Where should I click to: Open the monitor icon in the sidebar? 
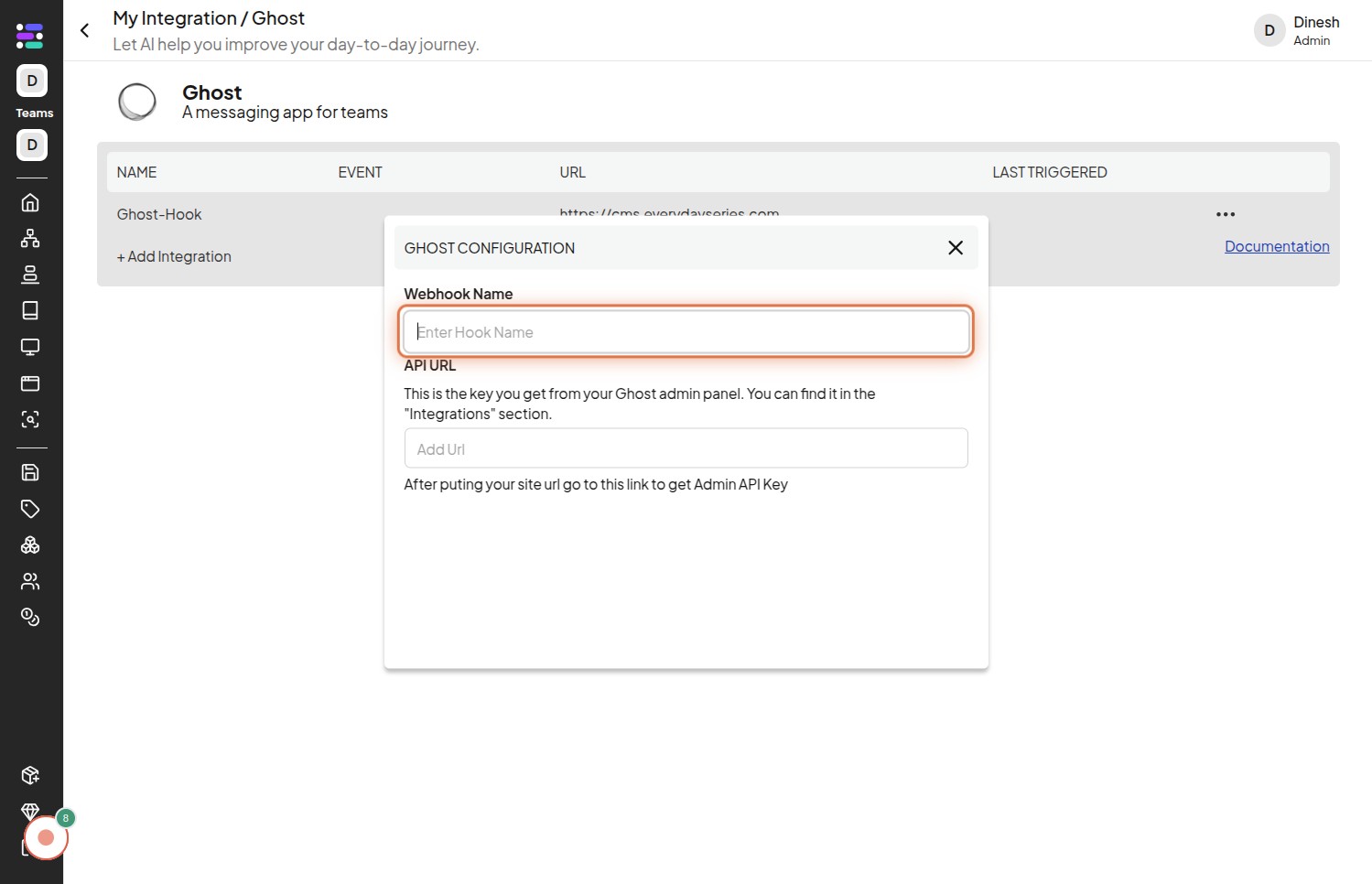(x=30, y=347)
